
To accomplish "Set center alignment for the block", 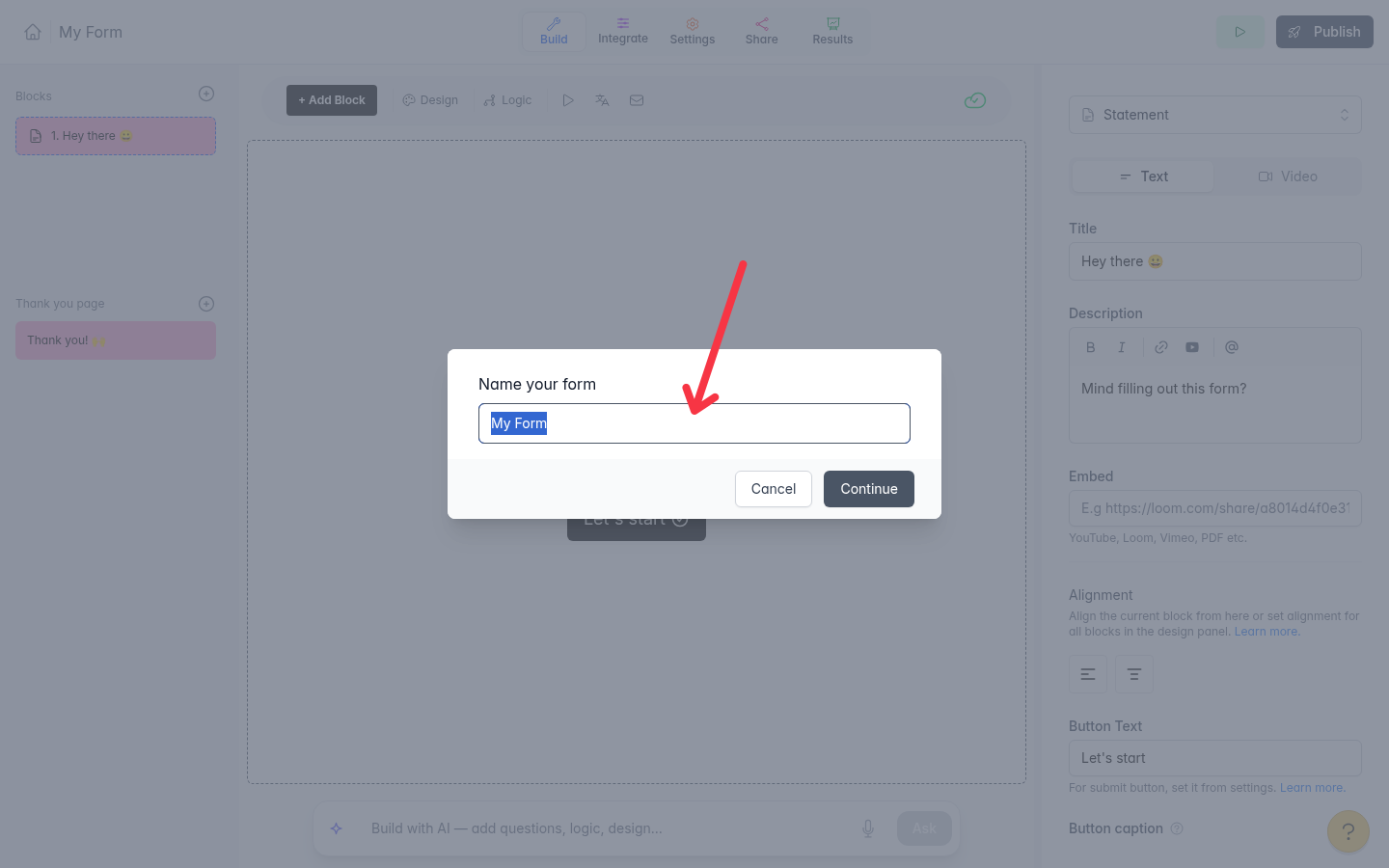I will pos(1134,674).
